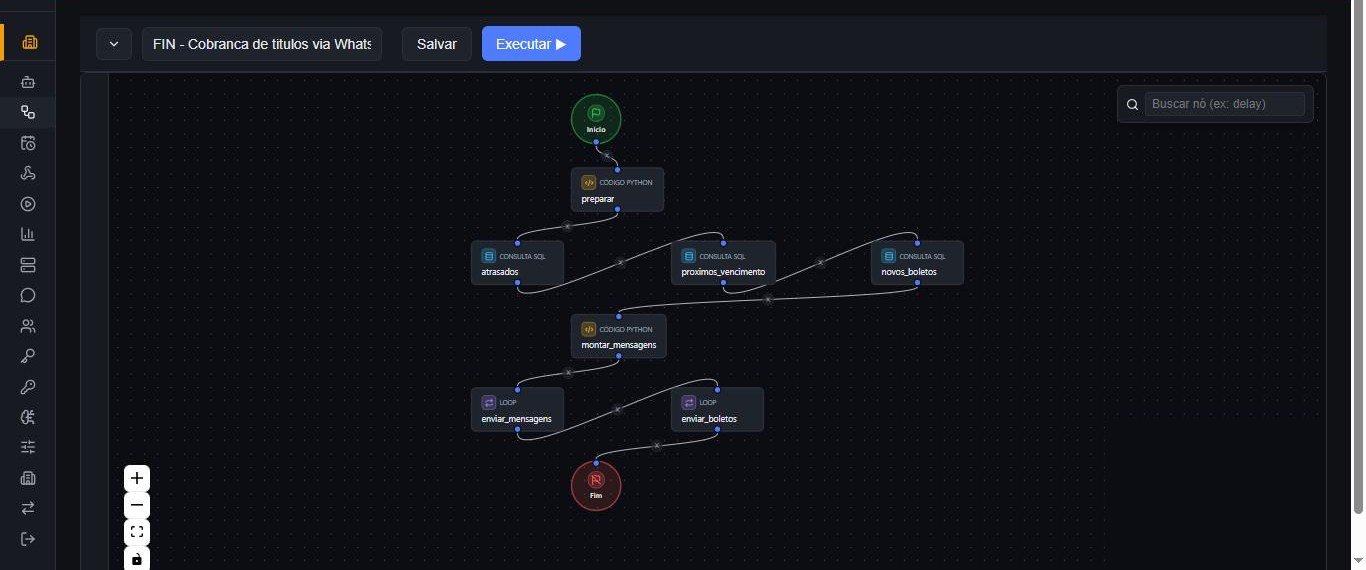Remove the connection from montar_mensagens to enviar_mensagens
The height and width of the screenshot is (570, 1366).
click(x=568, y=372)
